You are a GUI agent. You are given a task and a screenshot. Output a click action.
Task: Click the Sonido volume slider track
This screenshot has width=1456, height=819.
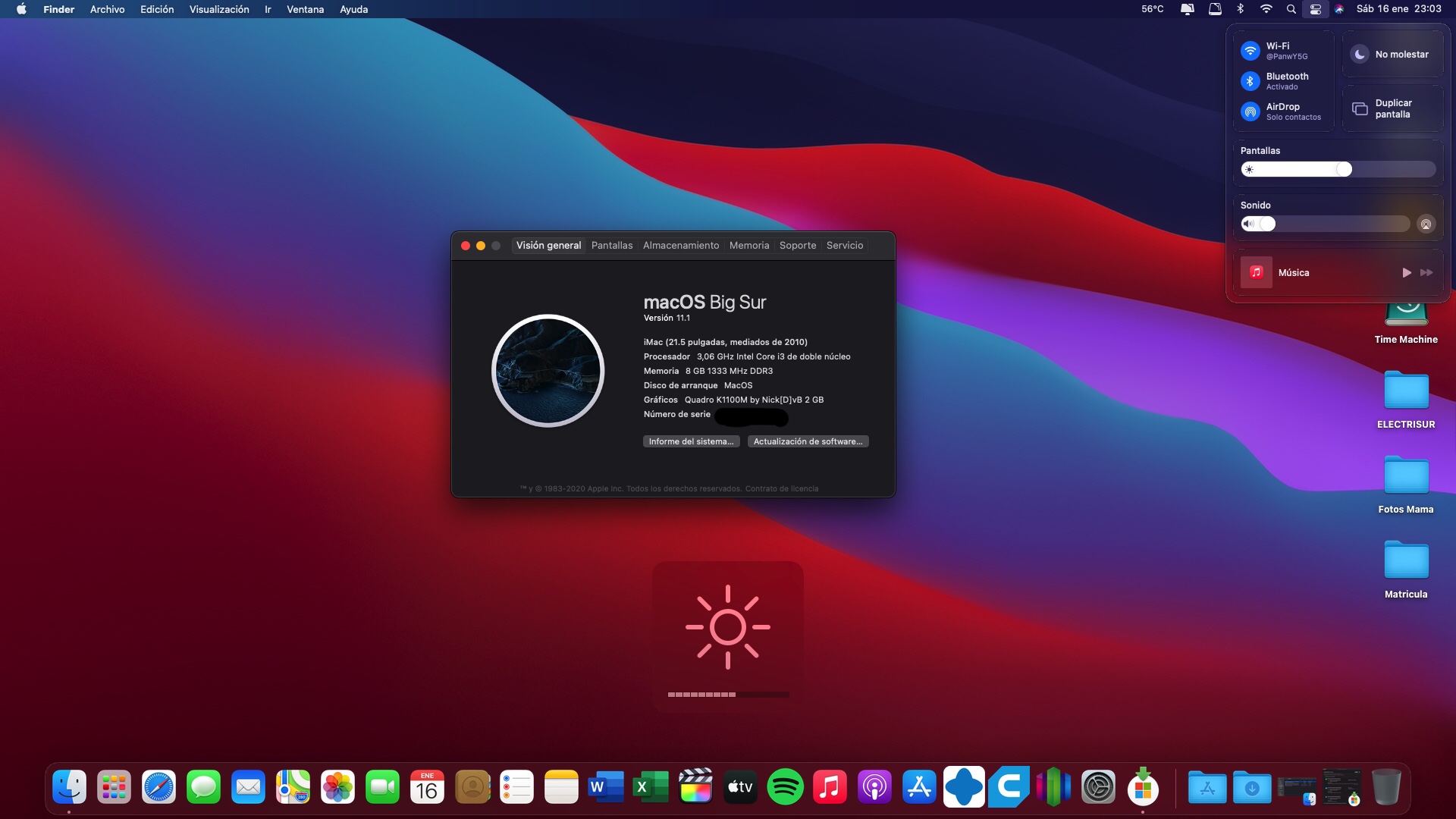click(x=1338, y=224)
